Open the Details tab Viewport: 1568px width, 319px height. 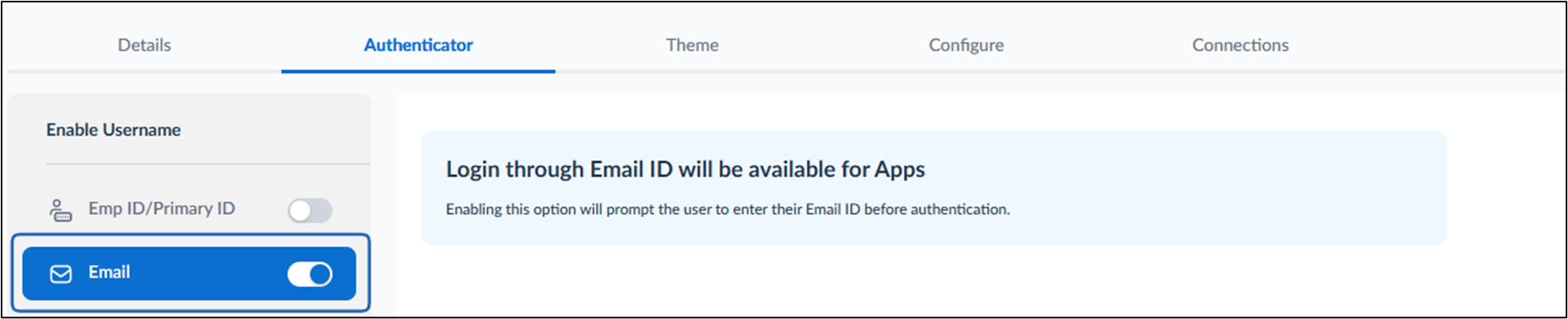tap(144, 45)
